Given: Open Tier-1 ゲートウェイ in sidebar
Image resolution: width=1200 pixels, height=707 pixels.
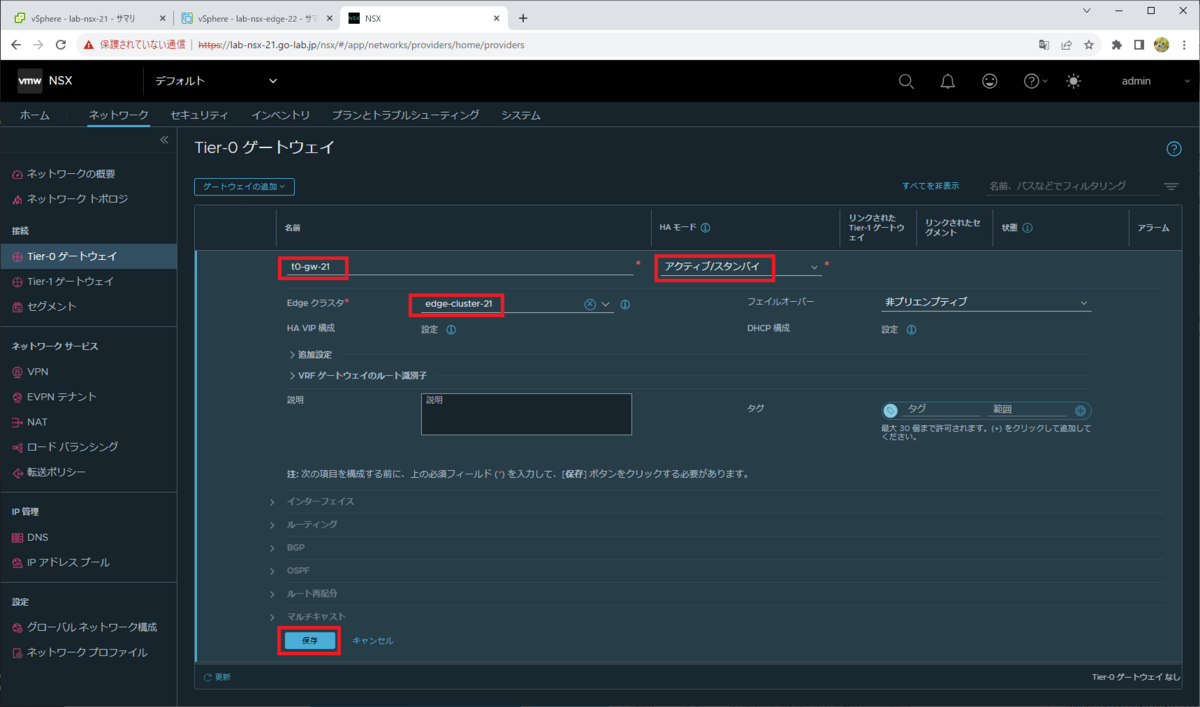Looking at the screenshot, I should pos(70,281).
